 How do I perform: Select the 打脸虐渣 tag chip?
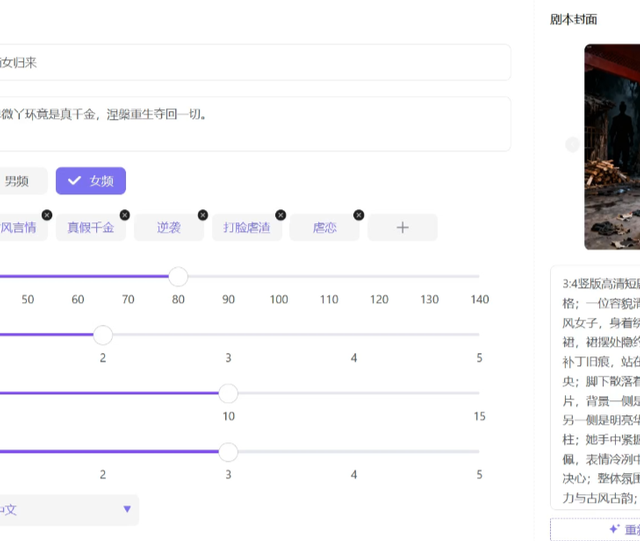pyautogui.click(x=247, y=227)
